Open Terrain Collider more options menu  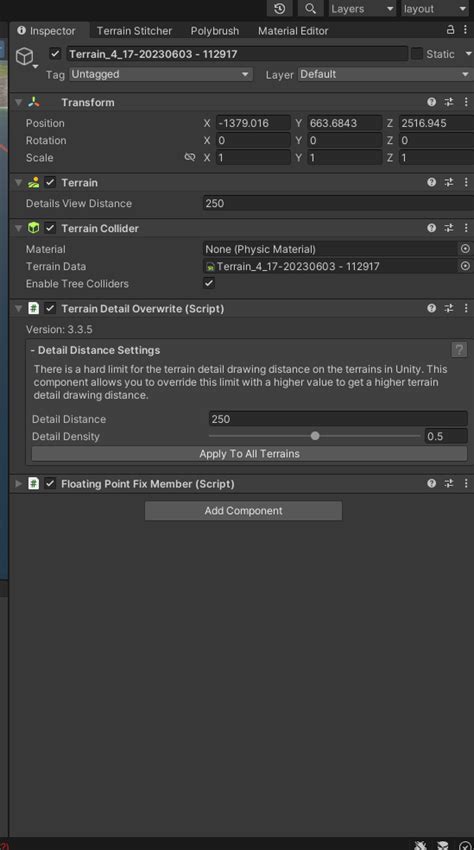coord(466,228)
